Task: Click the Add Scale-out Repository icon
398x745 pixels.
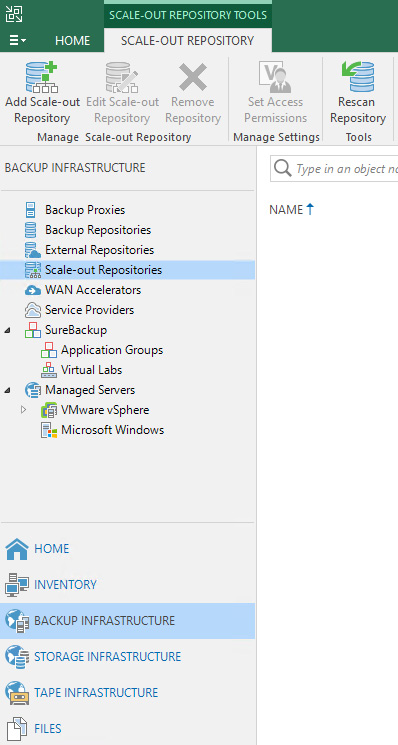Action: pyautogui.click(x=41, y=77)
